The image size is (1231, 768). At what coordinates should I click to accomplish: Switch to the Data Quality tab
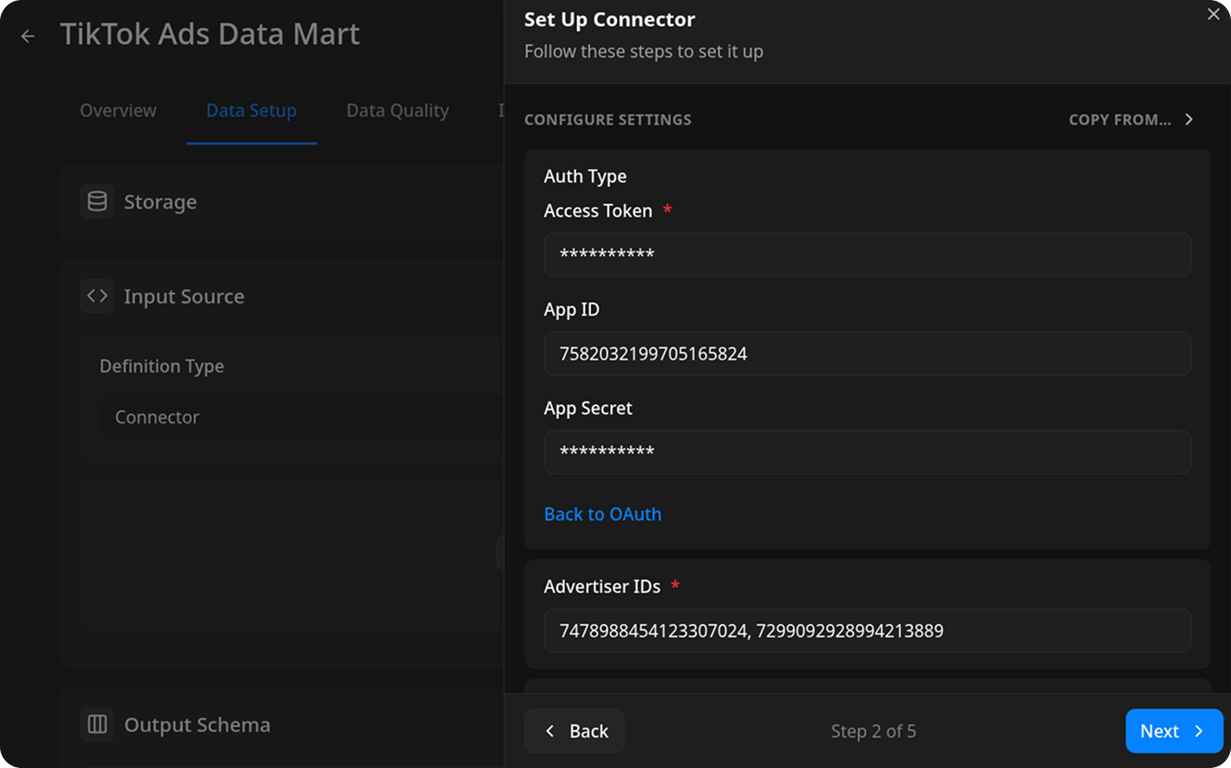pos(397,110)
